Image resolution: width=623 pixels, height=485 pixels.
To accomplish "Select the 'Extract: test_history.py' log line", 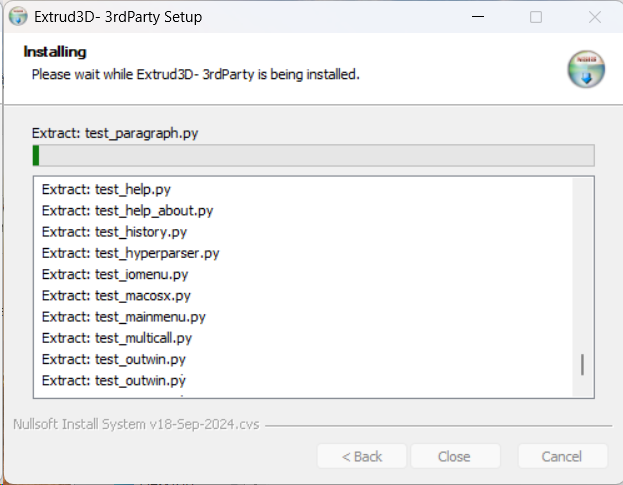I will coord(114,232).
